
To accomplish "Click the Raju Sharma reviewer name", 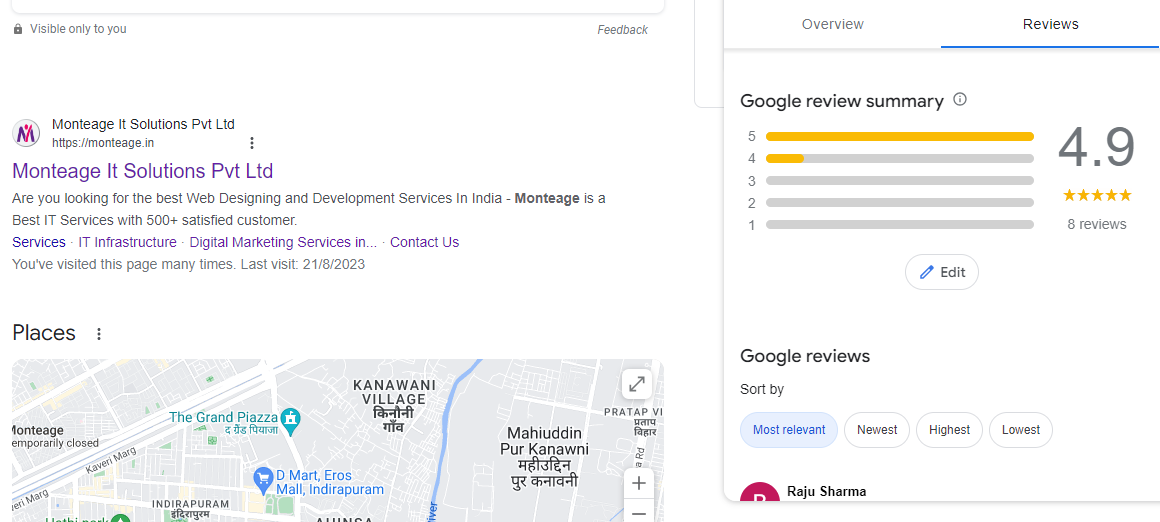I will [826, 491].
